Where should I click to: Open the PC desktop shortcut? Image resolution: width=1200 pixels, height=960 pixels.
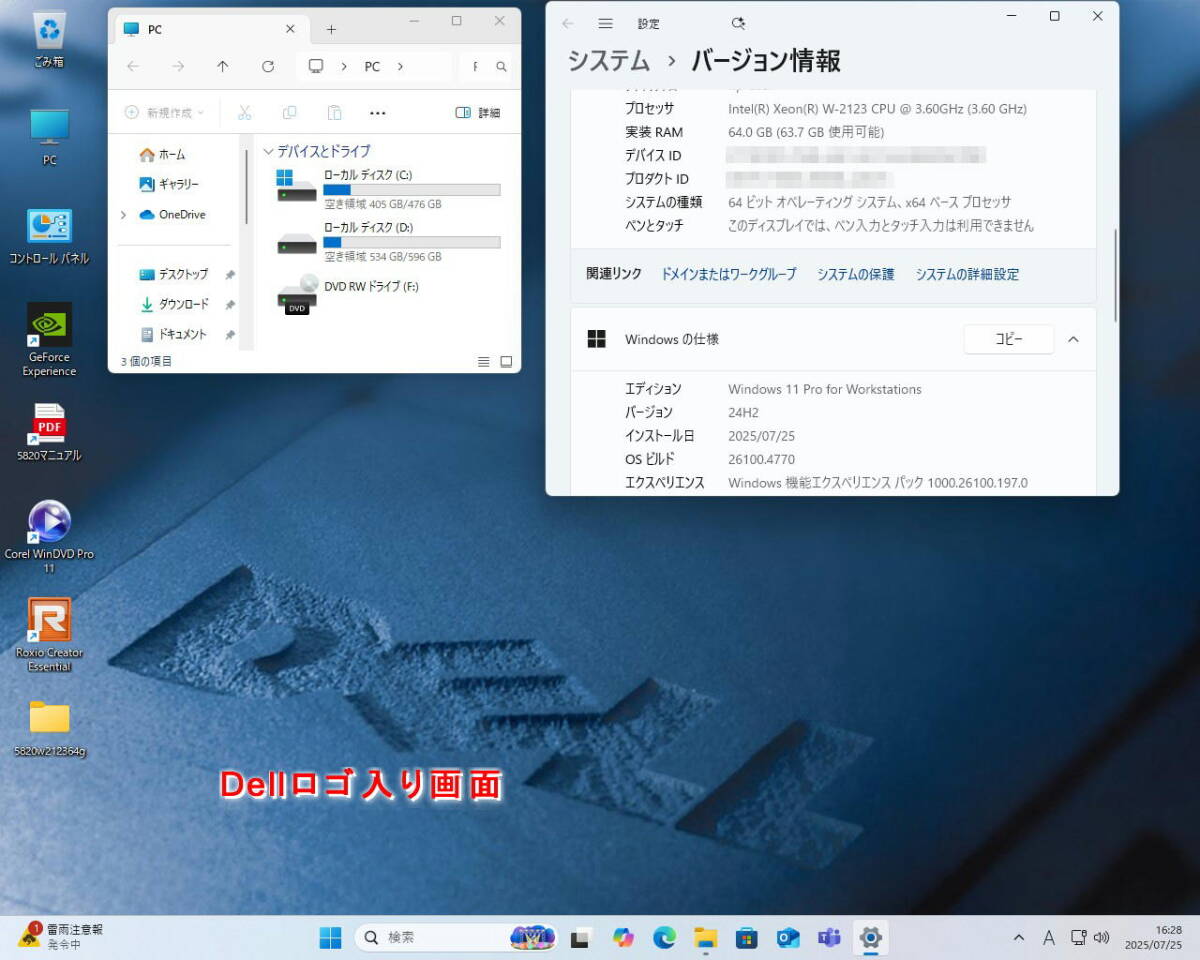click(49, 137)
